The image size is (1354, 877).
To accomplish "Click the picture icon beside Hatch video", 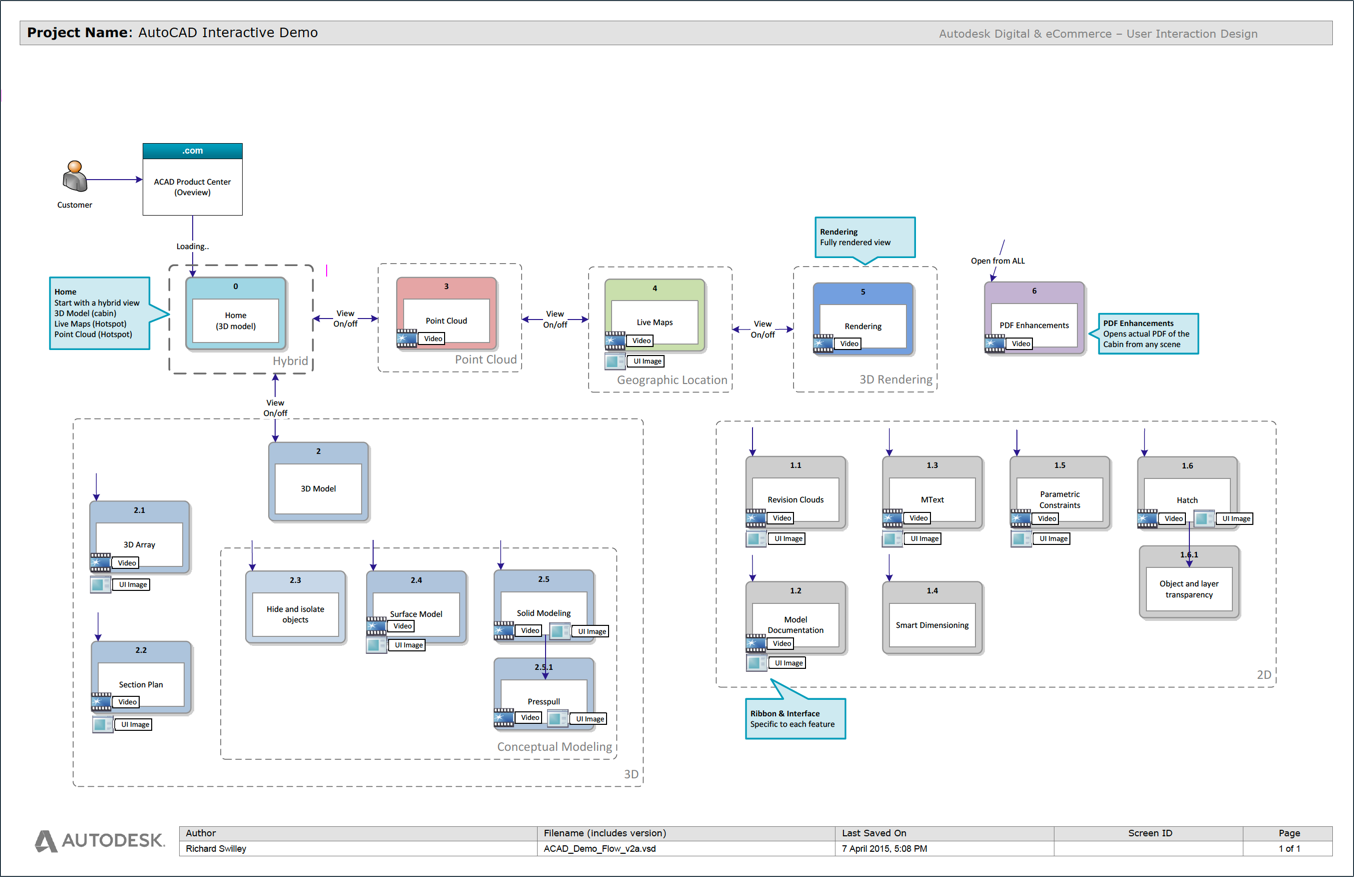I will 1204,518.
